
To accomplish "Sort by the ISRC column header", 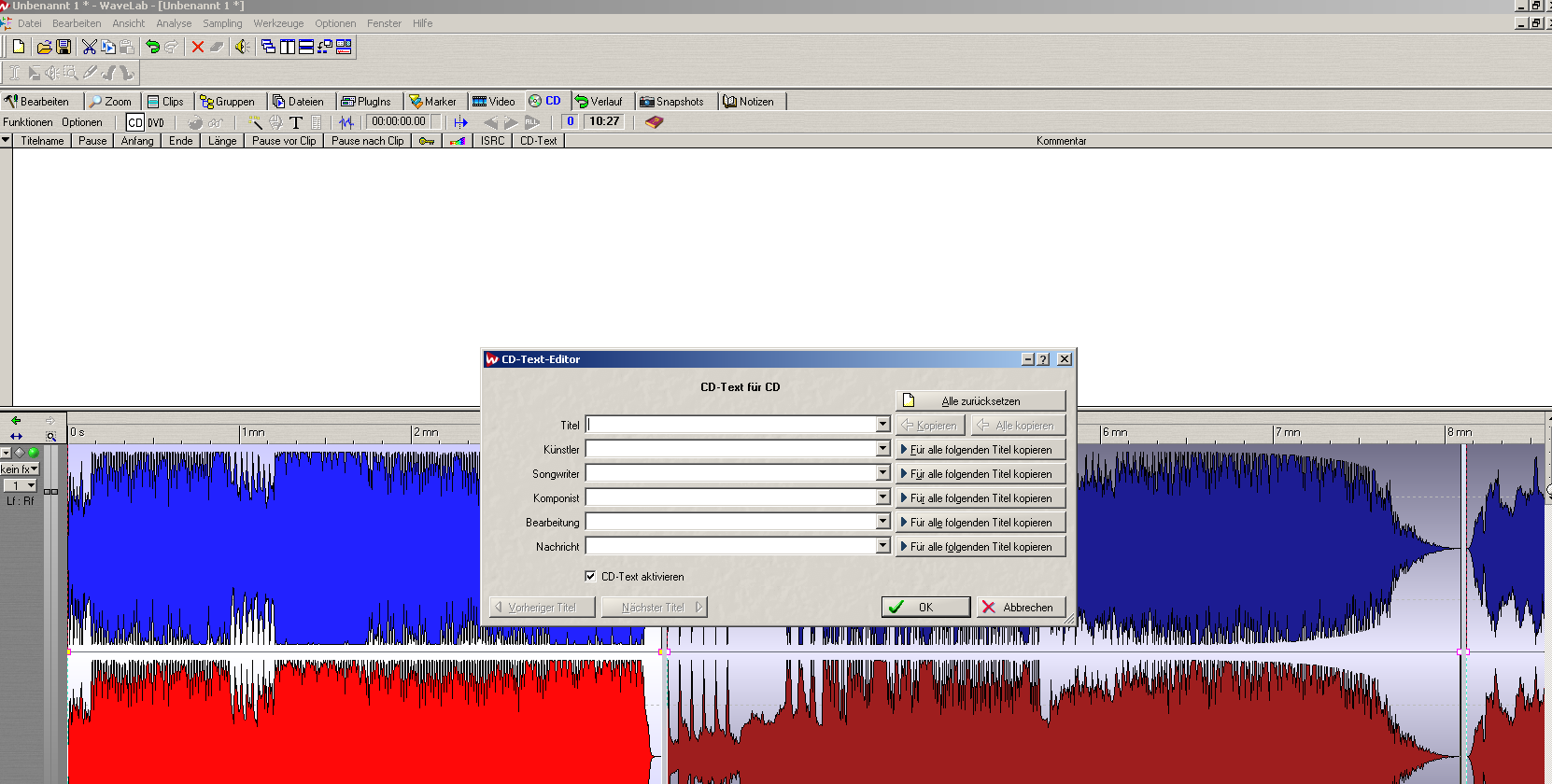I will tap(493, 141).
